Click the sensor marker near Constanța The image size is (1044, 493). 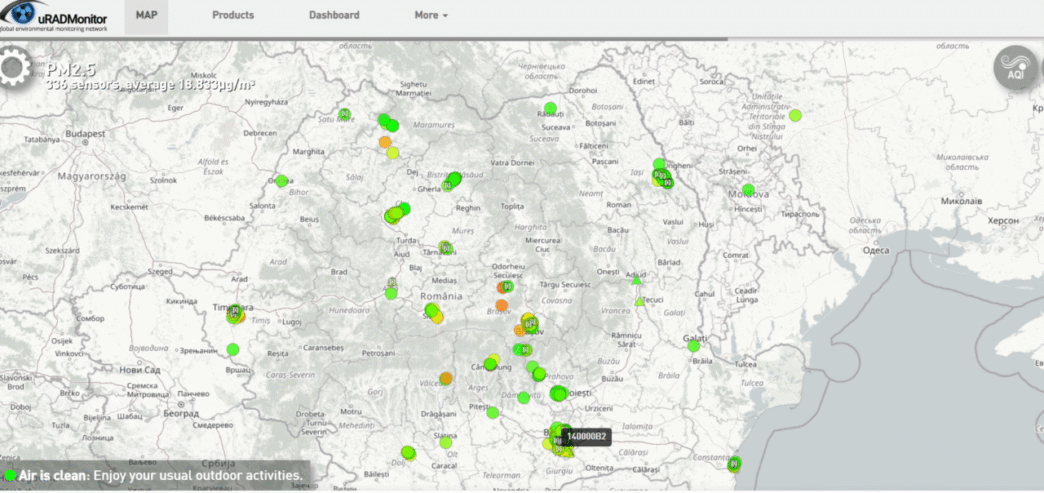pyautogui.click(x=735, y=463)
